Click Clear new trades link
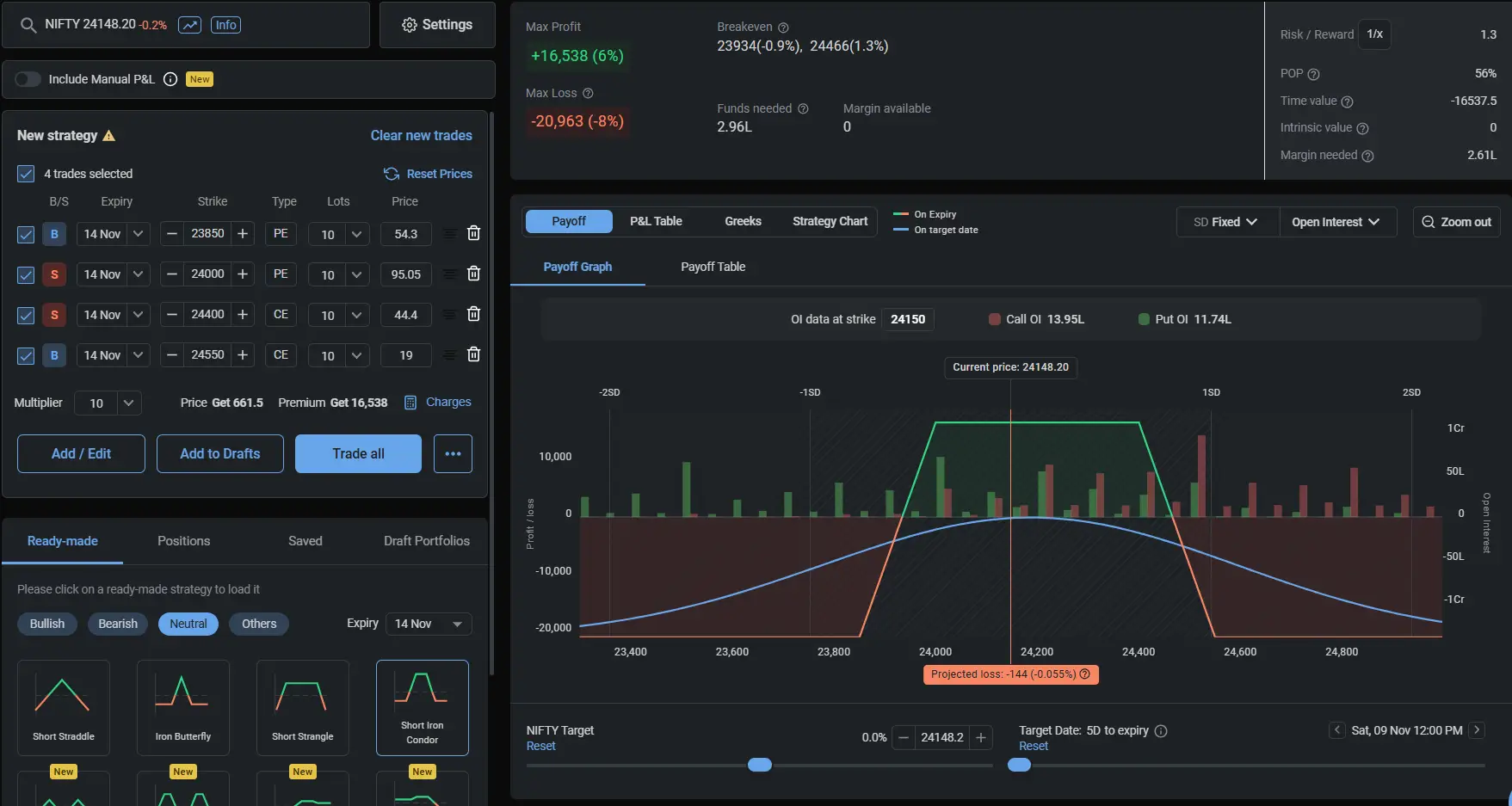 click(421, 136)
